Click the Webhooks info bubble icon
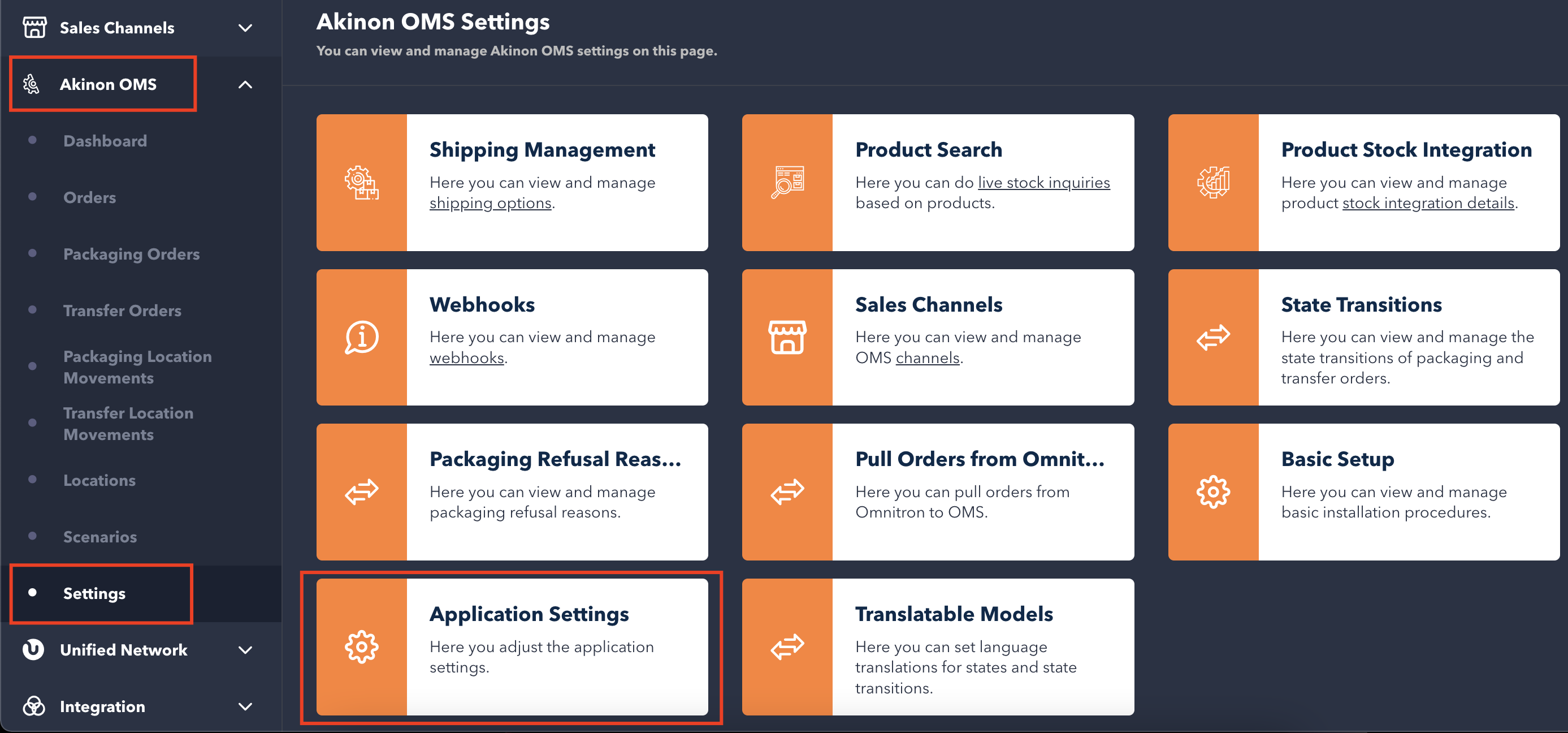This screenshot has height=733, width=1568. pyautogui.click(x=362, y=337)
